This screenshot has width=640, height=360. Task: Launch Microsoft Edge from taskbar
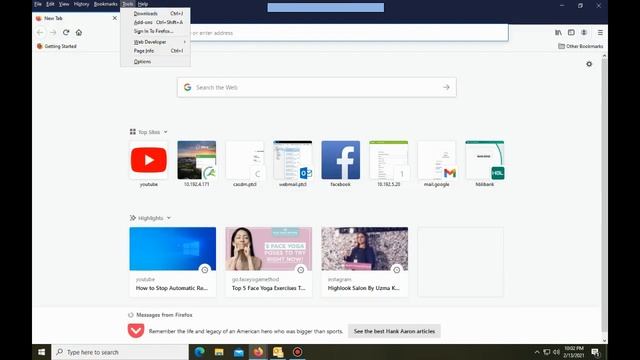[x=199, y=352]
